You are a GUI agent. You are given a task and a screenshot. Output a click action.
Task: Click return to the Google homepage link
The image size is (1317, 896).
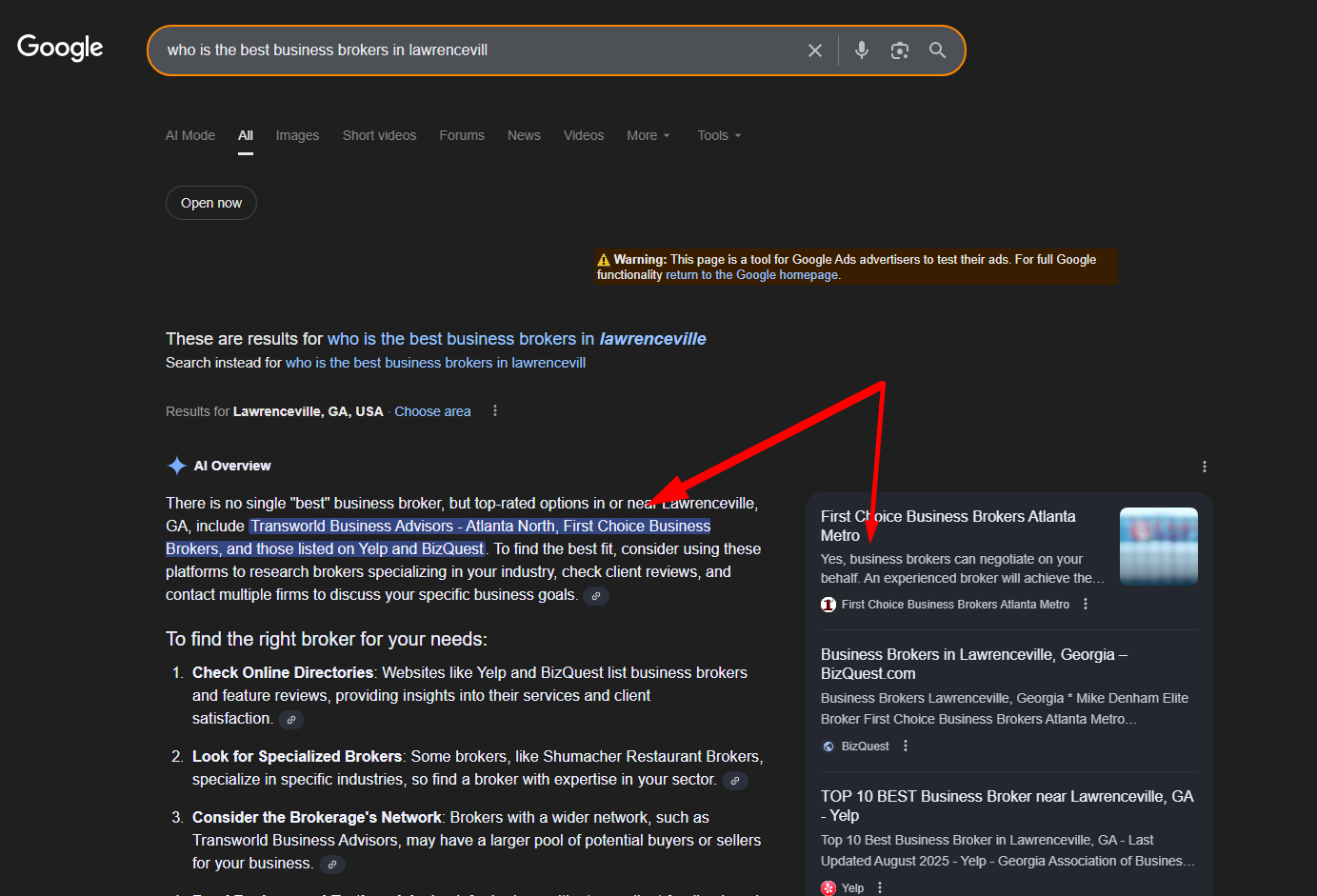(x=752, y=275)
